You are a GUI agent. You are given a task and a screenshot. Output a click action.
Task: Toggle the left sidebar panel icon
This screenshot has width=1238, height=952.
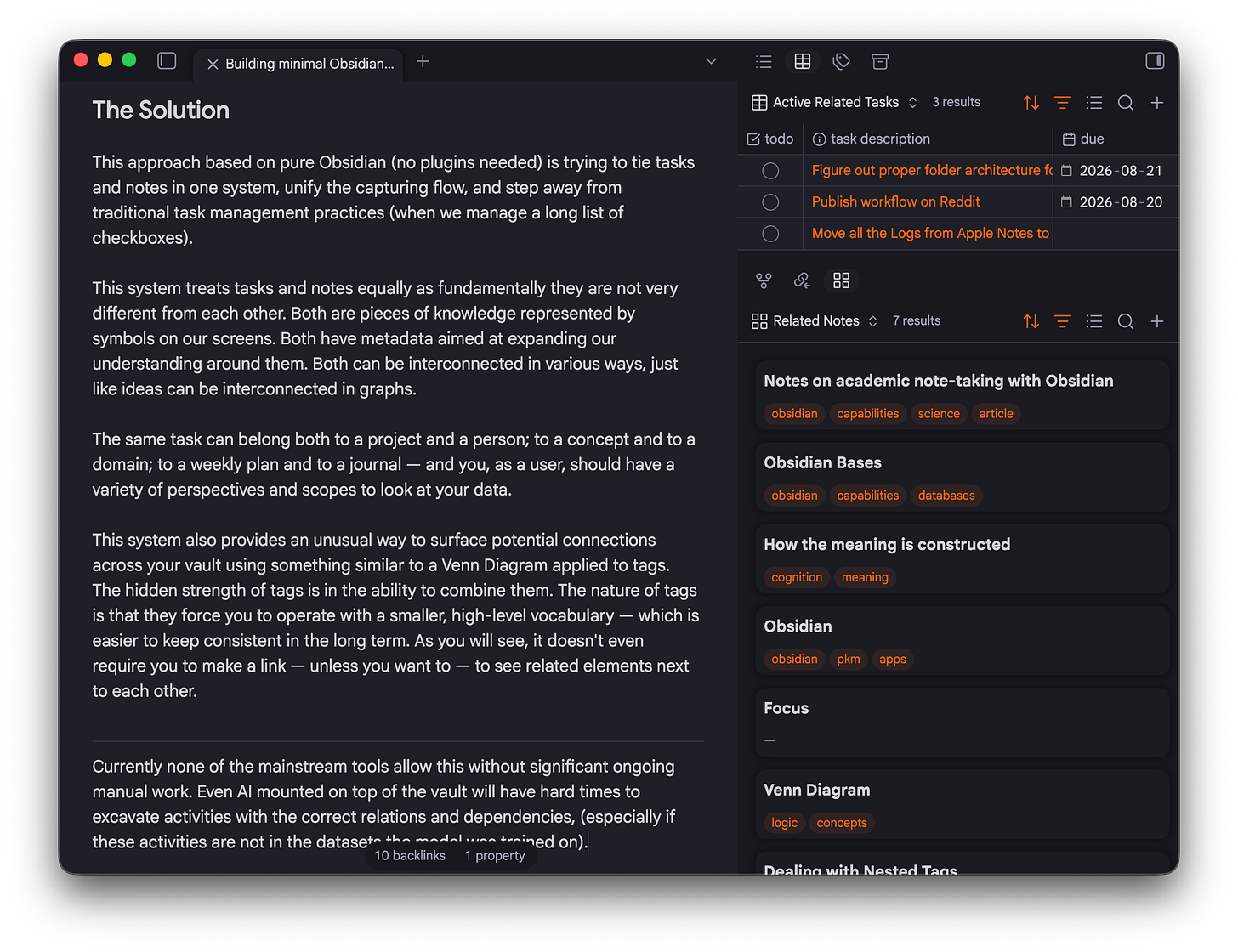click(x=167, y=60)
